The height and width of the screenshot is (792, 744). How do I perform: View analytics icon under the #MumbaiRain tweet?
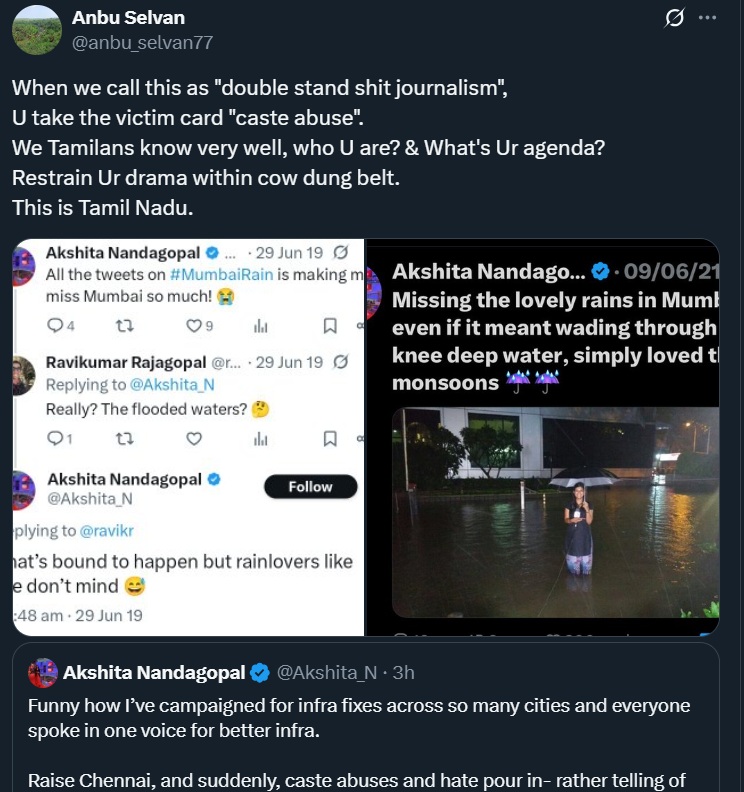pyautogui.click(x=261, y=325)
